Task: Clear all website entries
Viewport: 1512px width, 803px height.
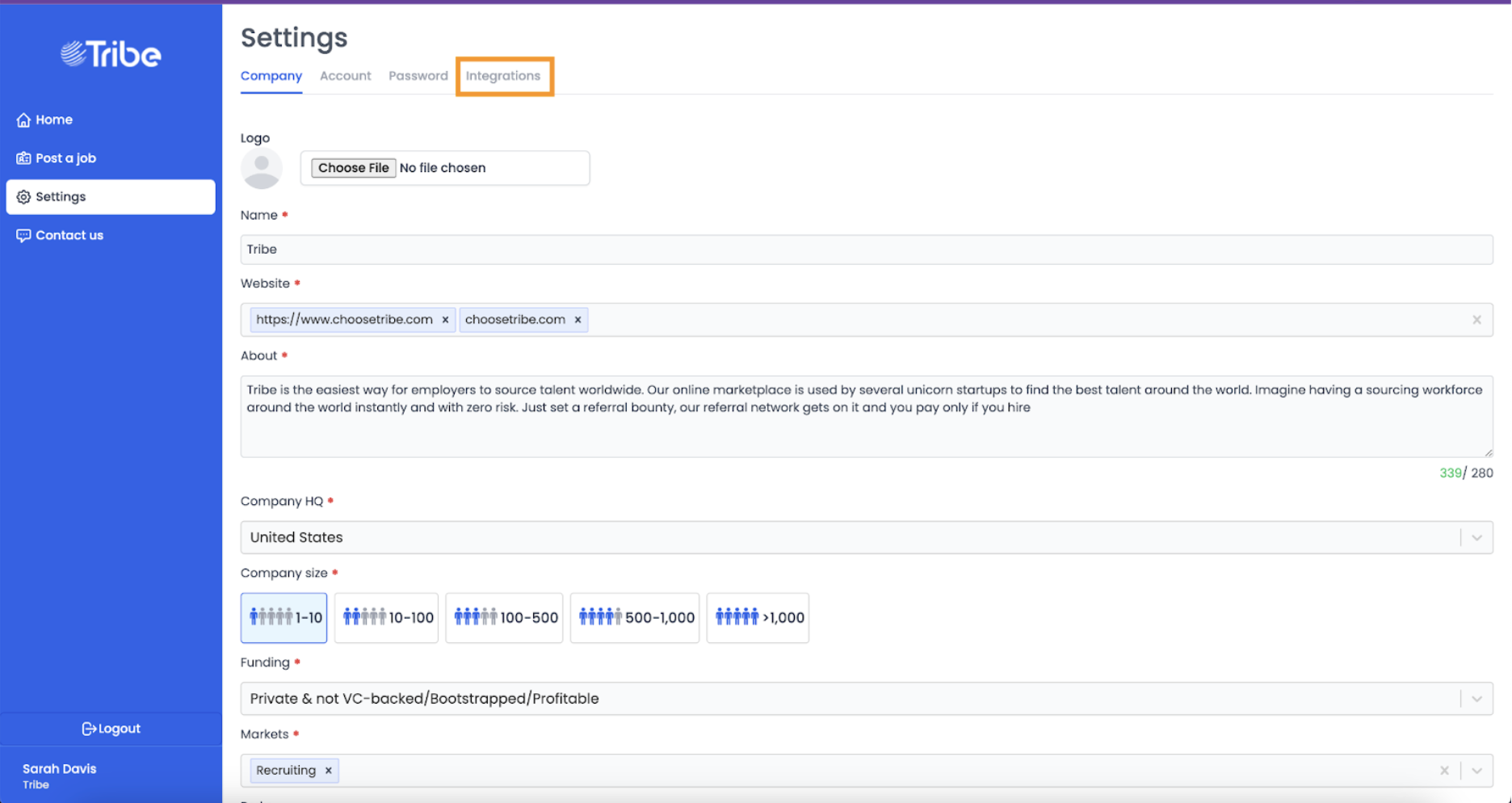Action: (x=1476, y=320)
